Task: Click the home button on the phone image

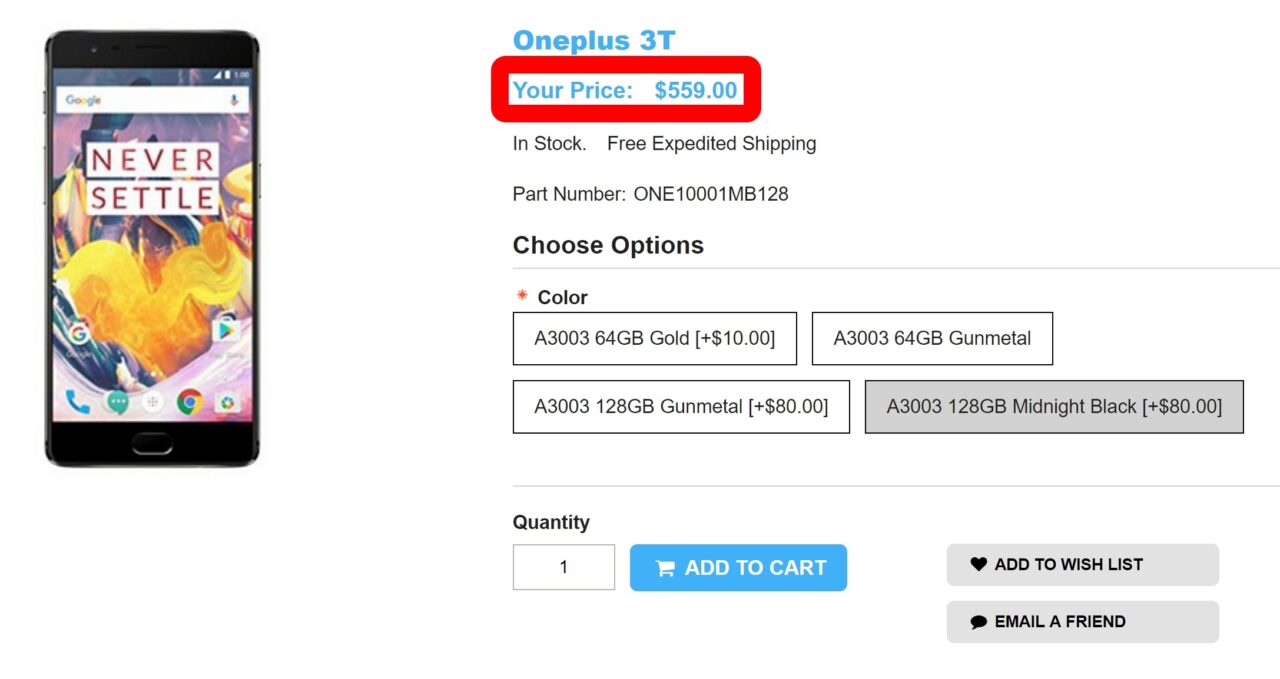Action: 152,440
